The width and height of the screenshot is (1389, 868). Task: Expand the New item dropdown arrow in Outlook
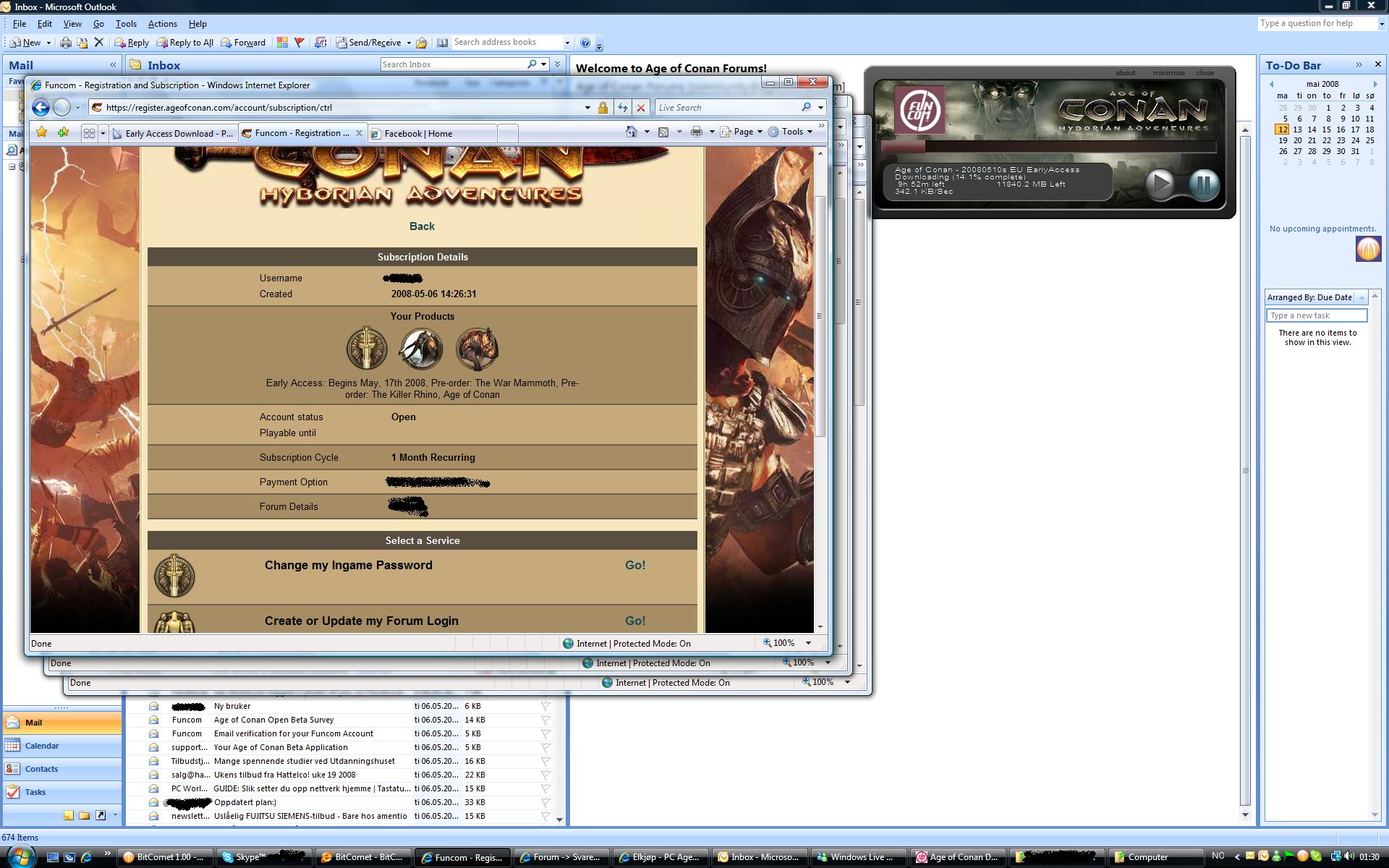click(x=48, y=43)
